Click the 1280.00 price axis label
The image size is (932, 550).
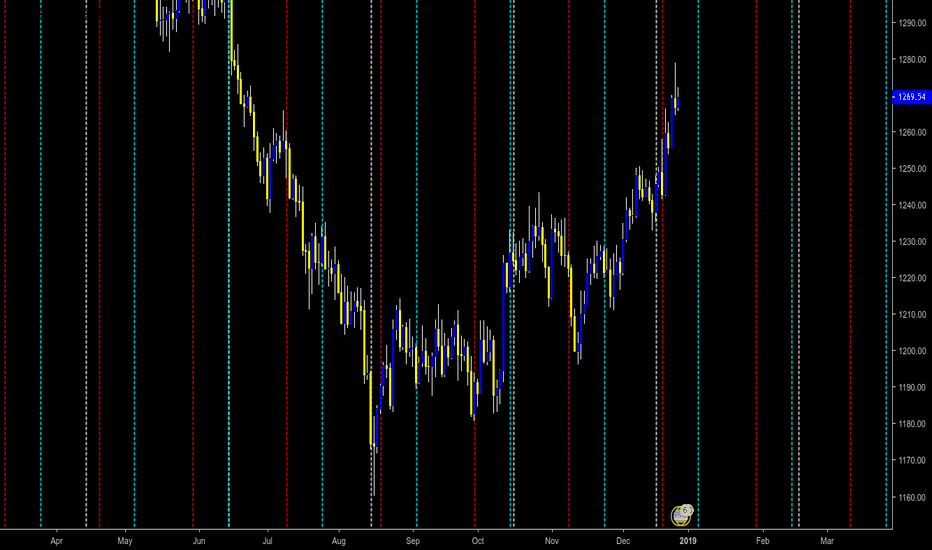912,59
